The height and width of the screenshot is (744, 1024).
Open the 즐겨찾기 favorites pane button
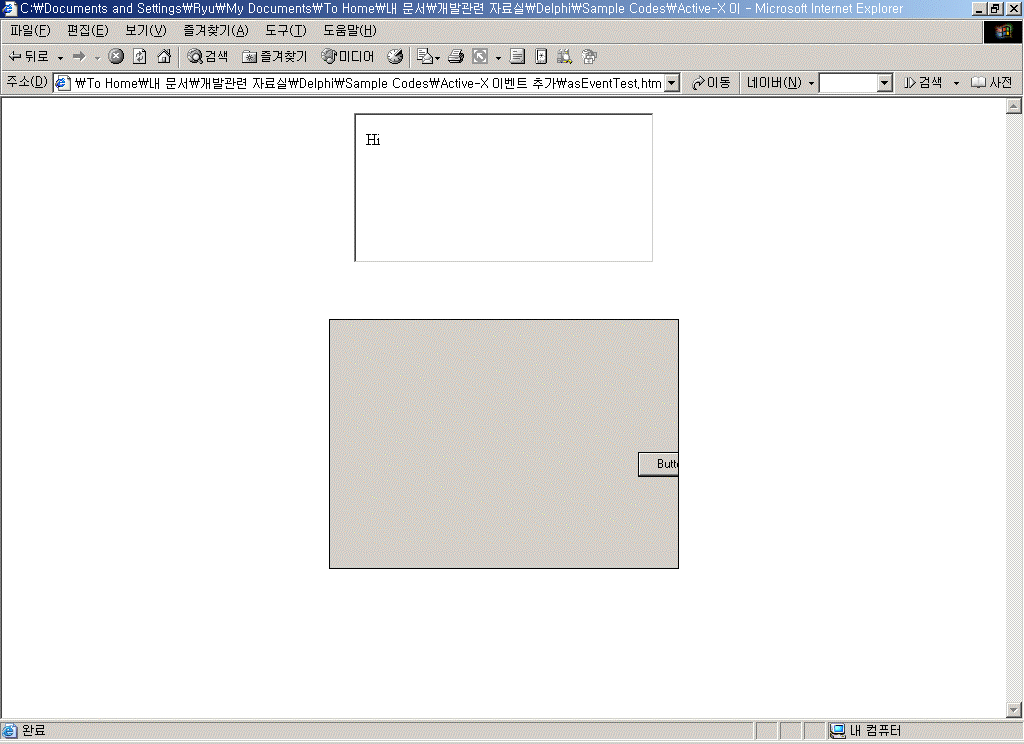(x=275, y=56)
